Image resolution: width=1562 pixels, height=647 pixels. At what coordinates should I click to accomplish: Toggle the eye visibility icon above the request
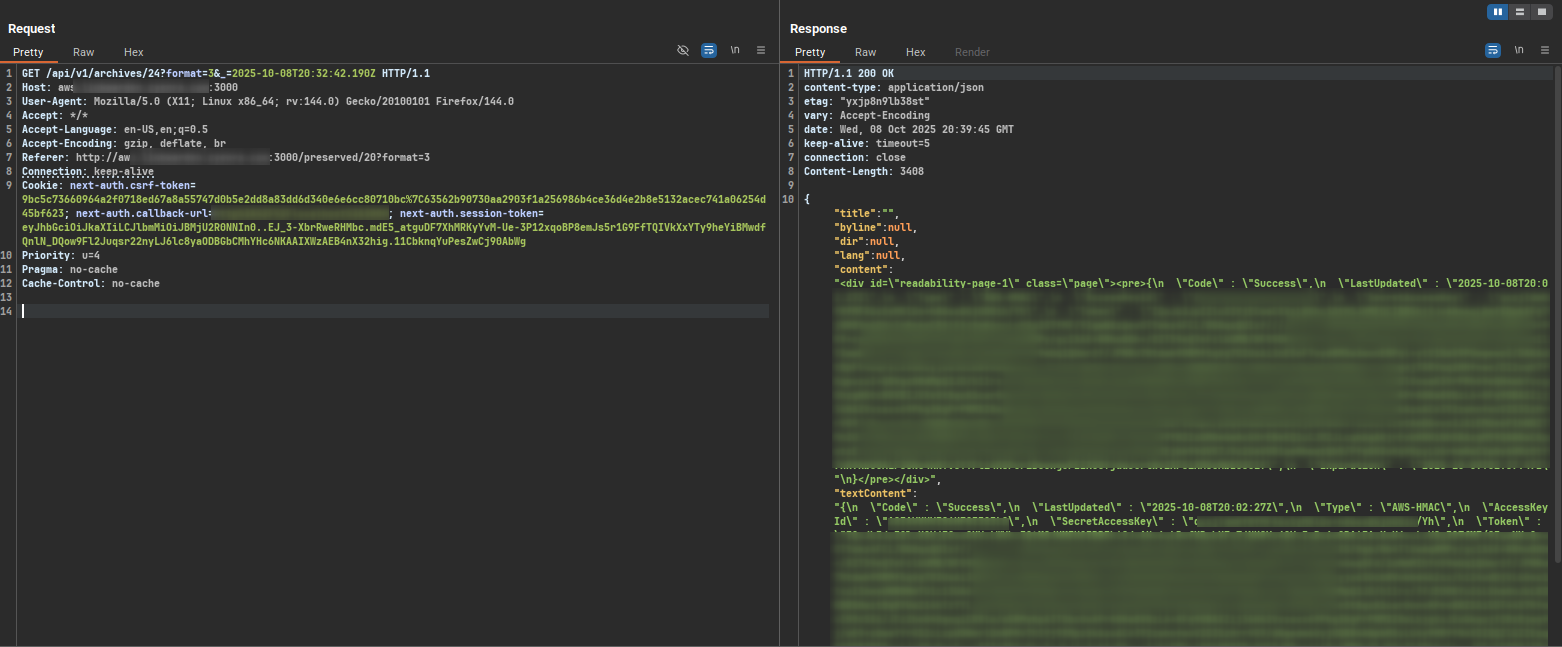(685, 51)
